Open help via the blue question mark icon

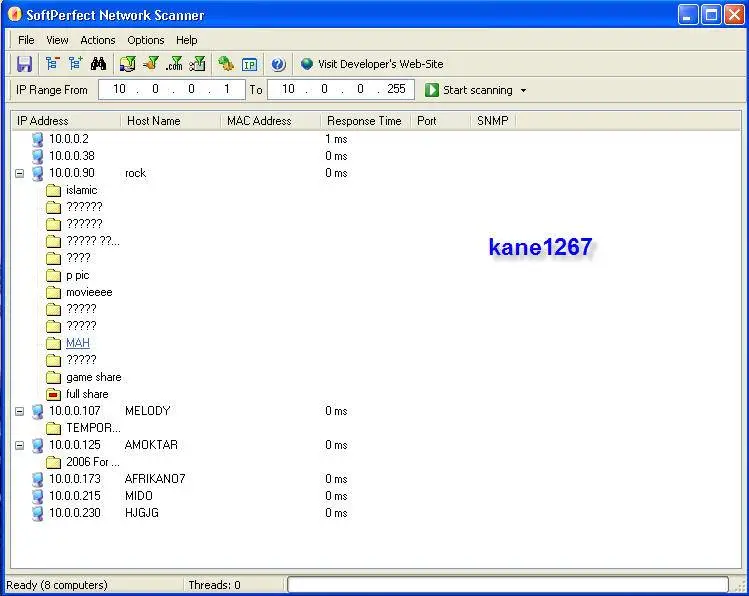point(278,64)
